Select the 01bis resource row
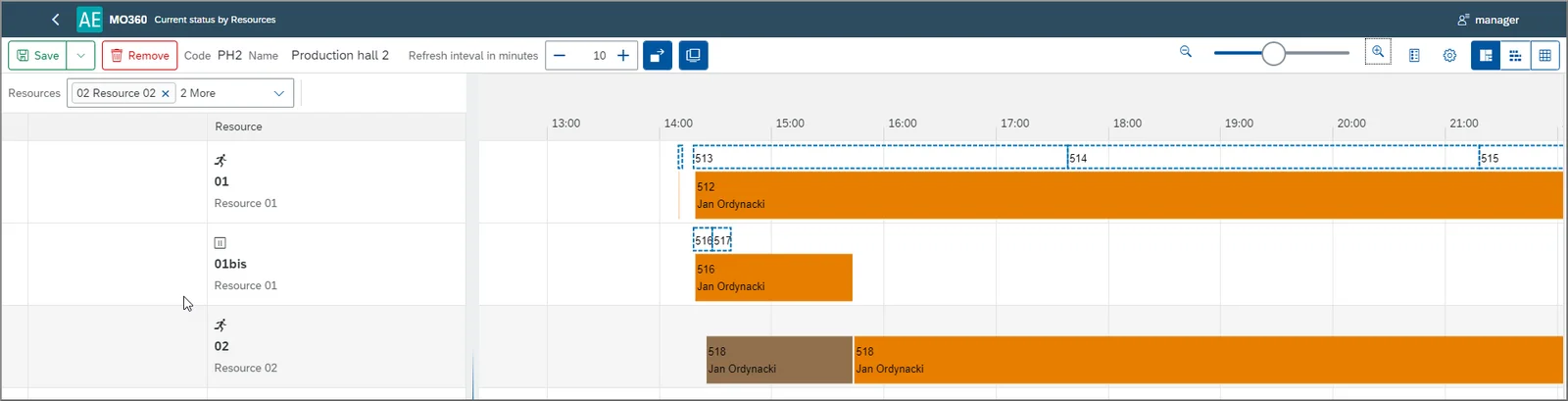This screenshot has width=1568, height=401. pyautogui.click(x=233, y=264)
